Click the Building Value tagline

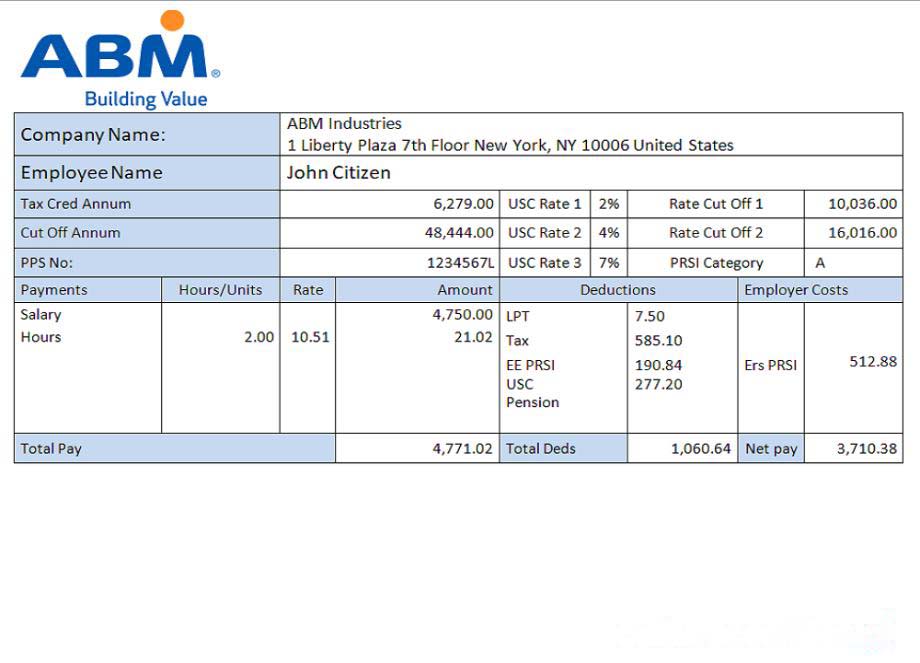tap(146, 99)
